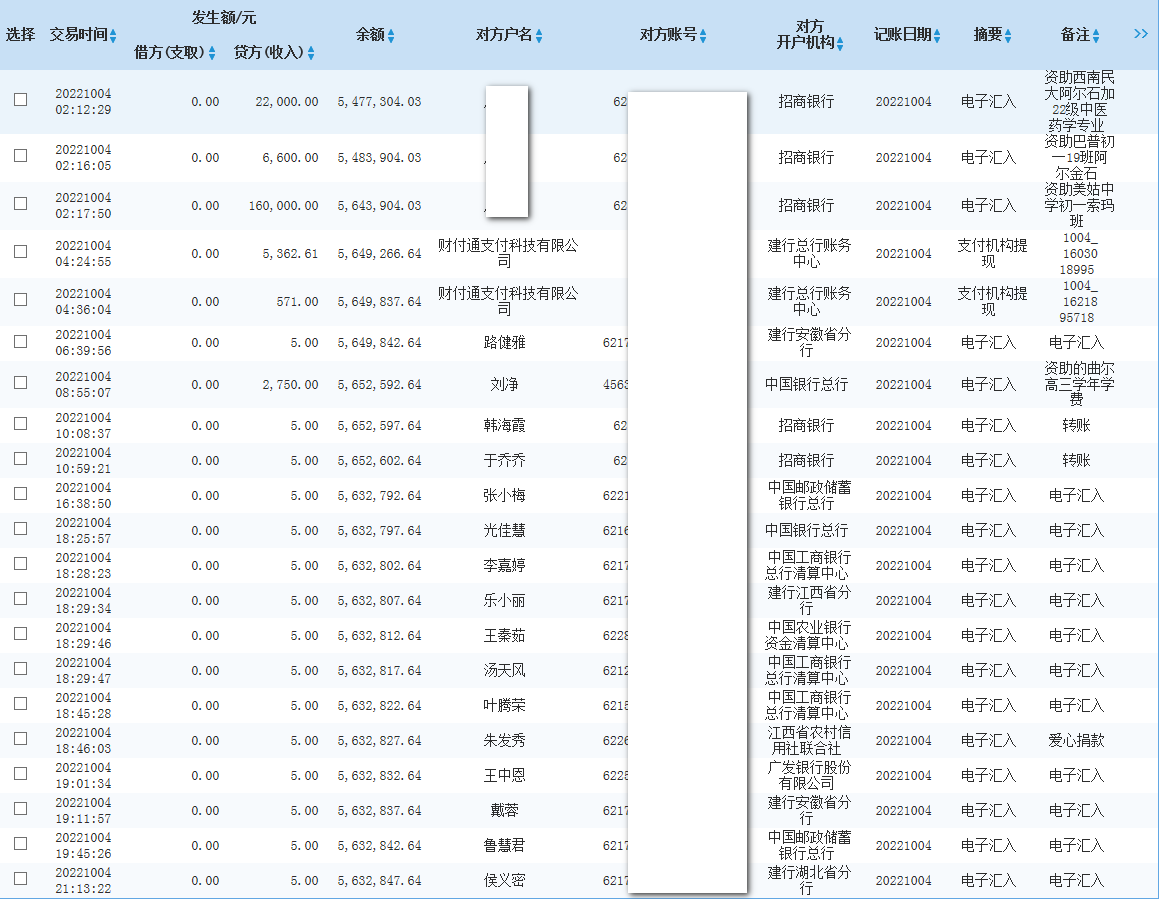Check the 于乔乔 transaction row
The height and width of the screenshot is (899, 1160).
[x=21, y=459]
